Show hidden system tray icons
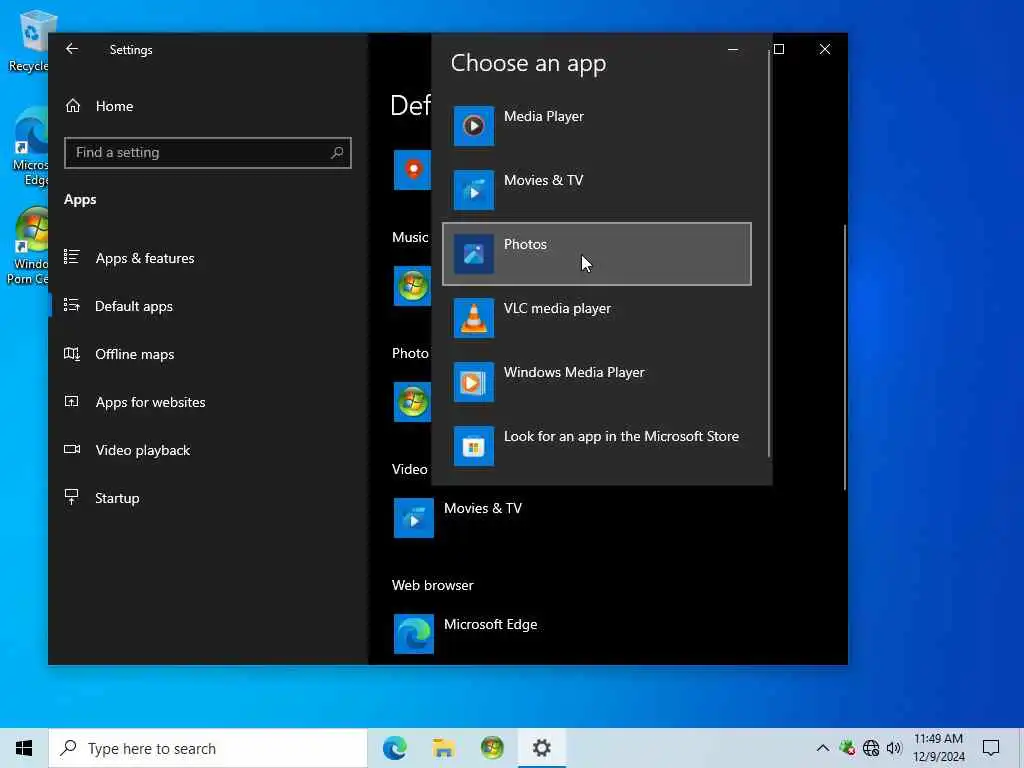 coord(823,748)
